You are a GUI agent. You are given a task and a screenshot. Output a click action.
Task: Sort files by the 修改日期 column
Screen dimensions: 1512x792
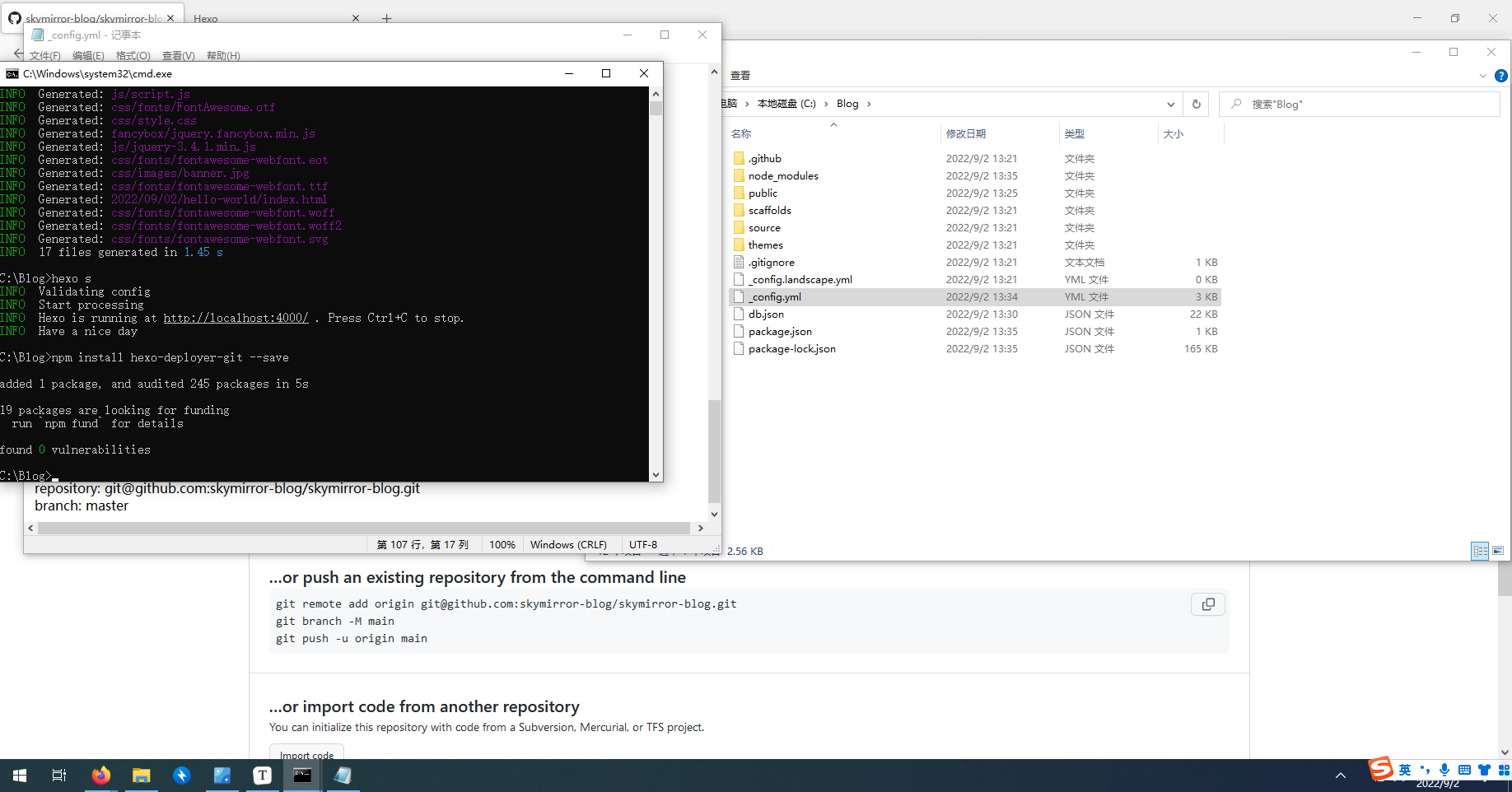coord(999,133)
